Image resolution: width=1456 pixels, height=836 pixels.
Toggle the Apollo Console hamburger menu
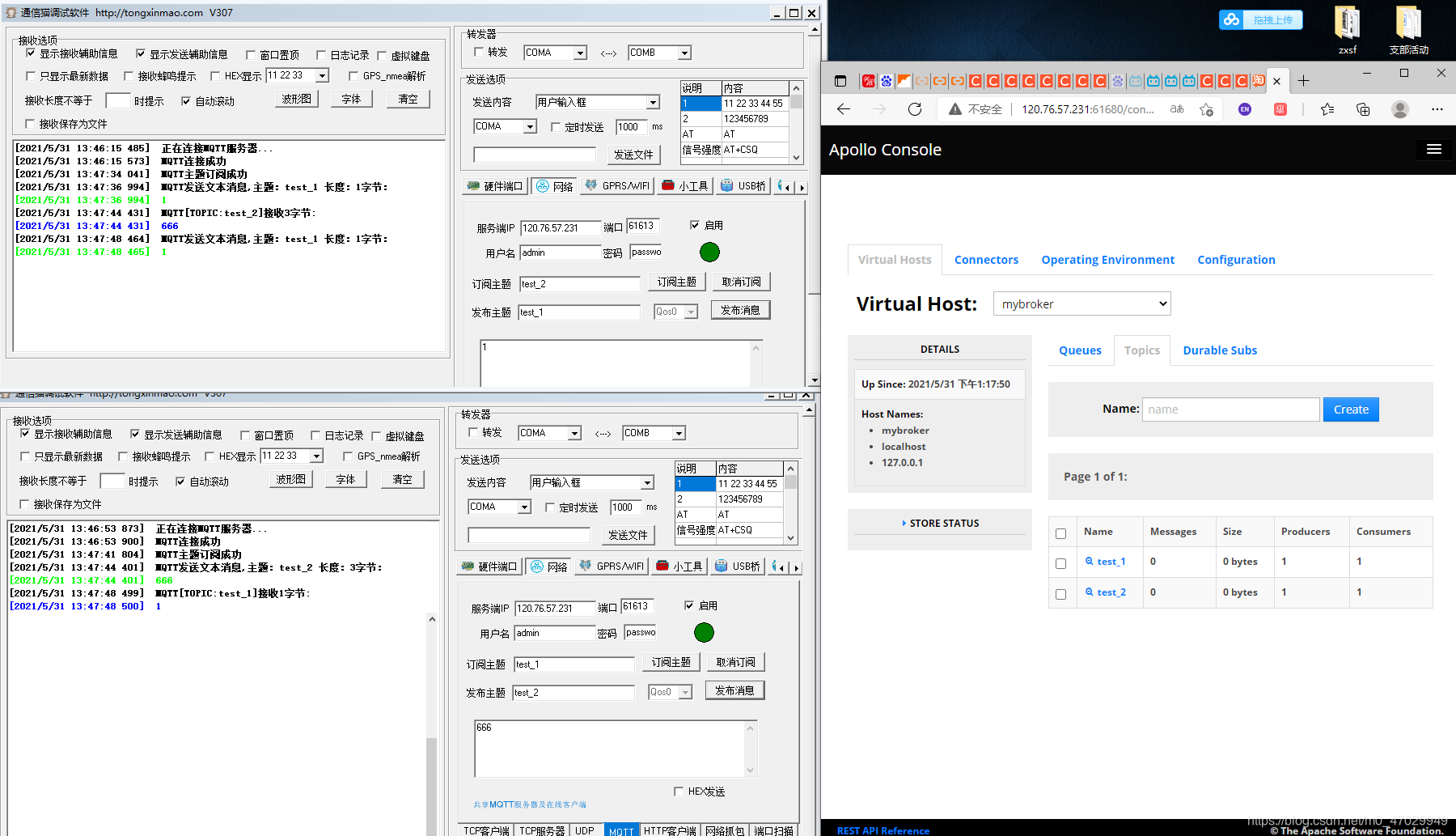click(x=1434, y=149)
